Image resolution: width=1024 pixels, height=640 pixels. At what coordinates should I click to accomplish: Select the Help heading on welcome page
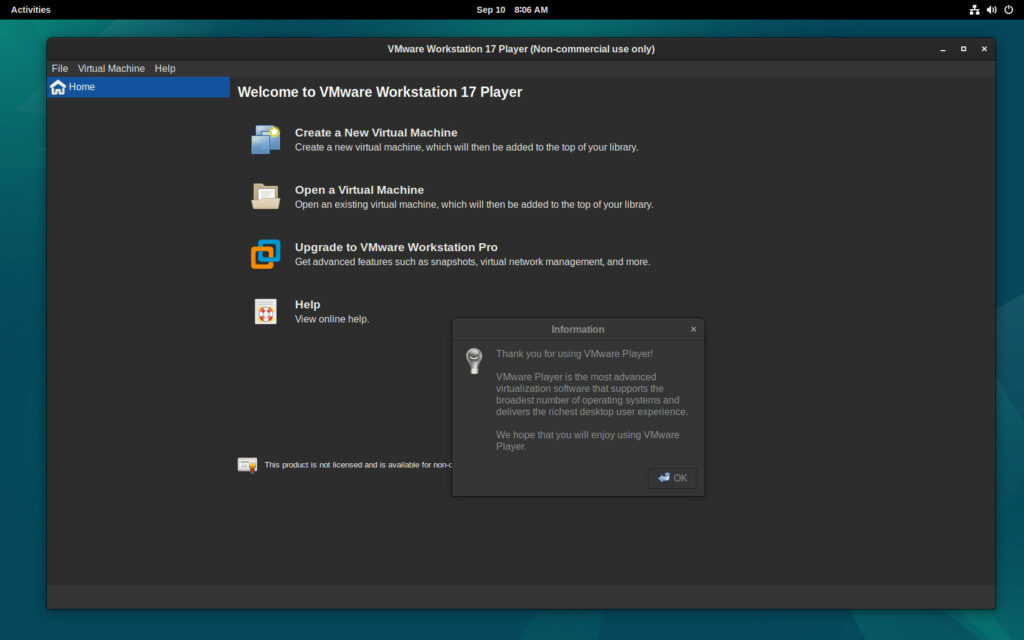pos(308,305)
